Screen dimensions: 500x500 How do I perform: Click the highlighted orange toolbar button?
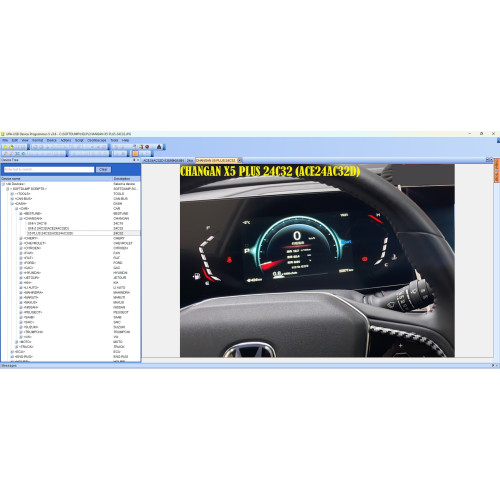pos(135,153)
